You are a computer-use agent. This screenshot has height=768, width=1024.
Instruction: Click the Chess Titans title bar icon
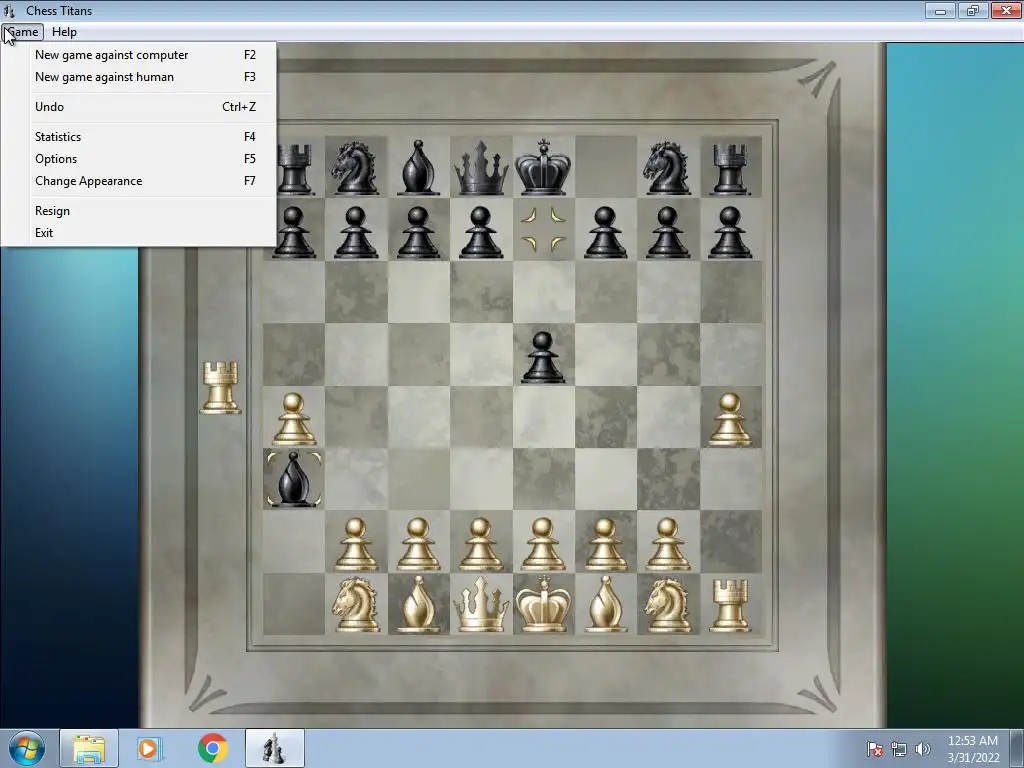pyautogui.click(x=9, y=10)
